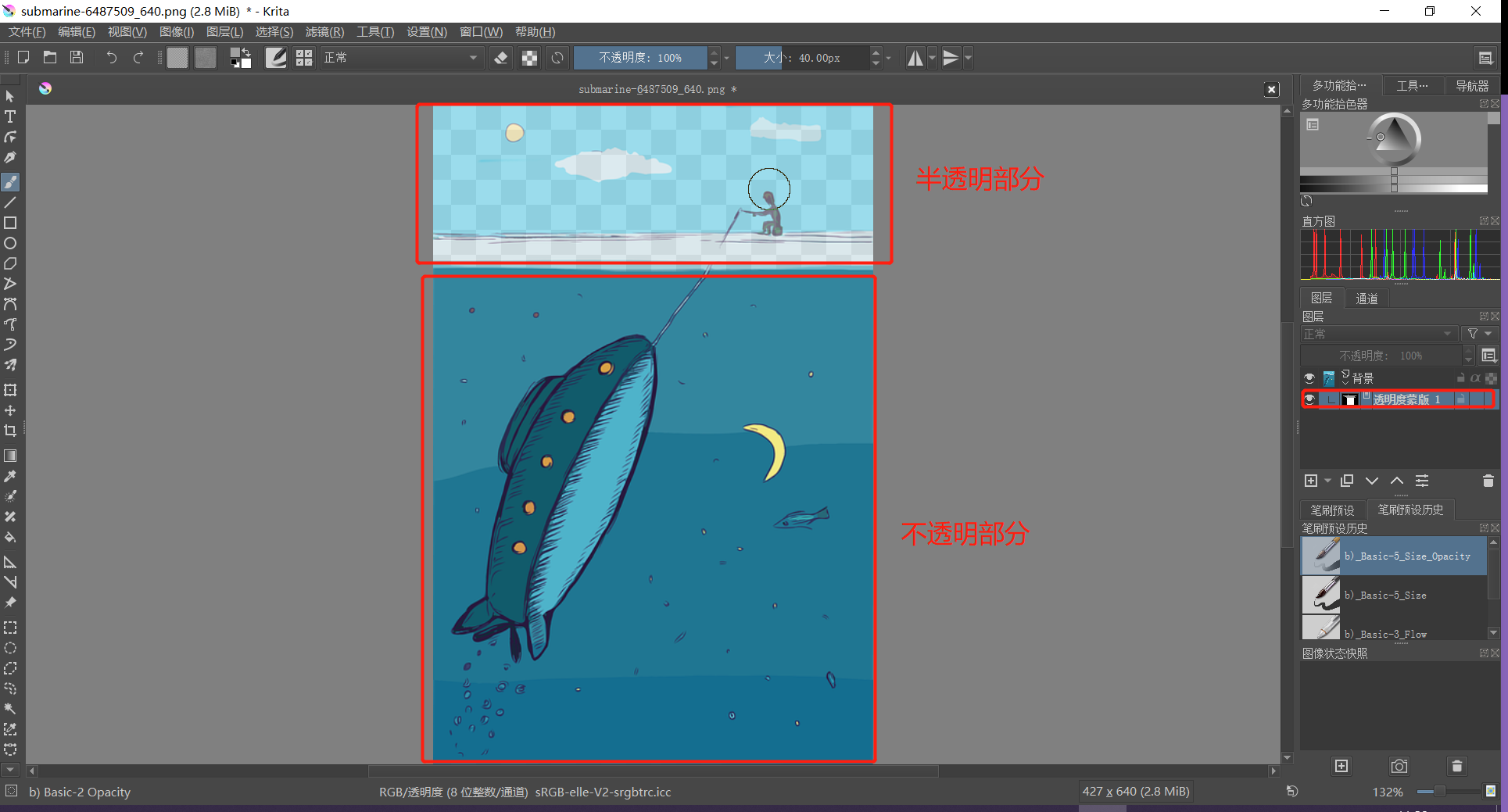The width and height of the screenshot is (1508, 812).
Task: Click the Ellipse shape tool
Action: [10, 243]
